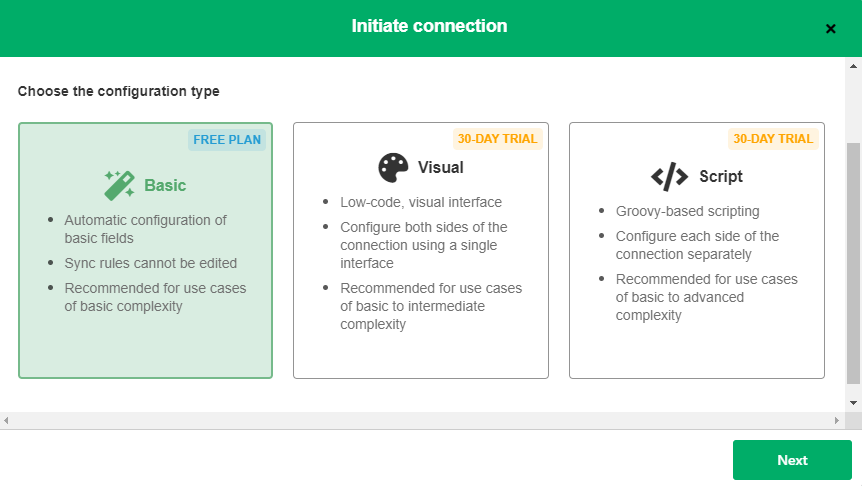Click the Basic title text
The image size is (862, 486).
coord(165,186)
